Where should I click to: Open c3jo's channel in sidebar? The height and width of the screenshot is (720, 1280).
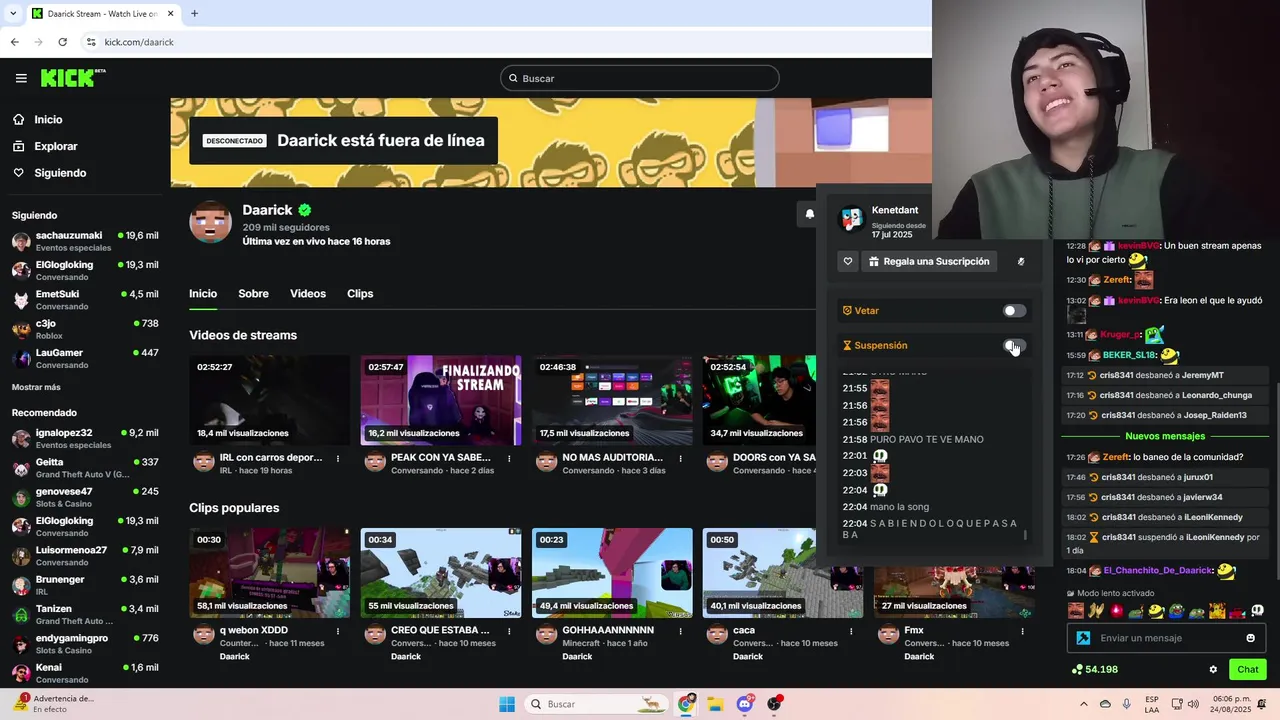(x=85, y=329)
